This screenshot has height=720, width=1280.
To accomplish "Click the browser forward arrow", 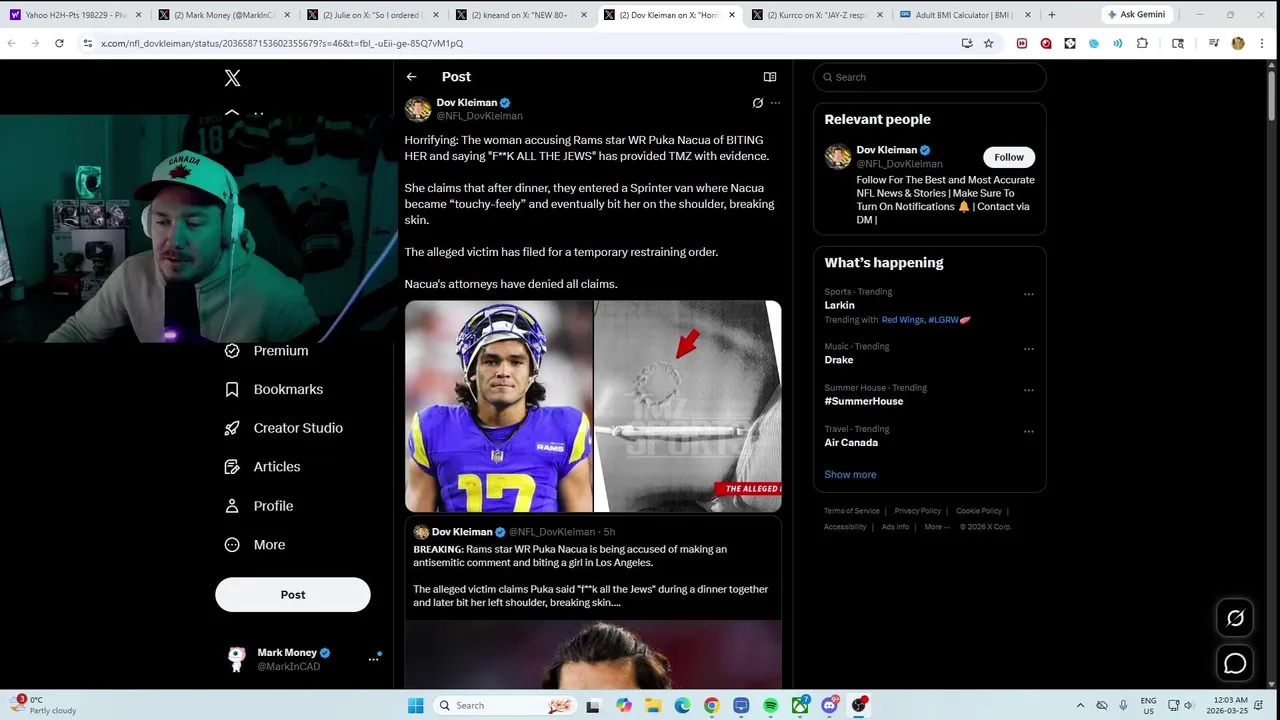I will 35,43.
